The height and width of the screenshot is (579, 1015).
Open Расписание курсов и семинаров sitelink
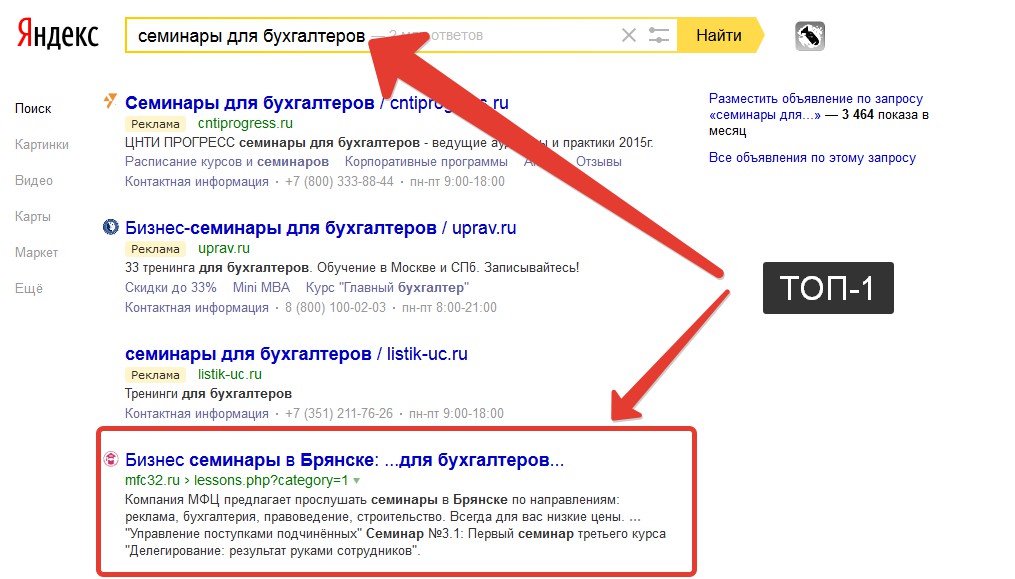click(x=227, y=162)
